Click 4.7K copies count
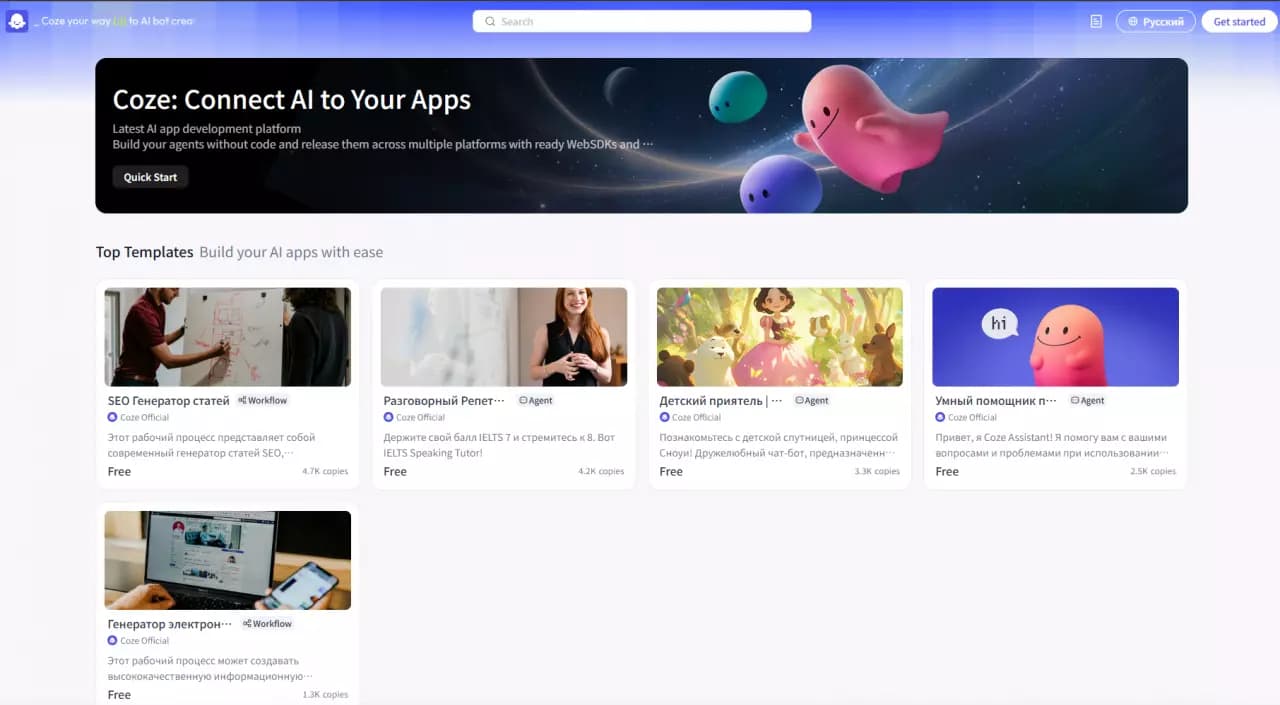The image size is (1280, 705). [325, 471]
